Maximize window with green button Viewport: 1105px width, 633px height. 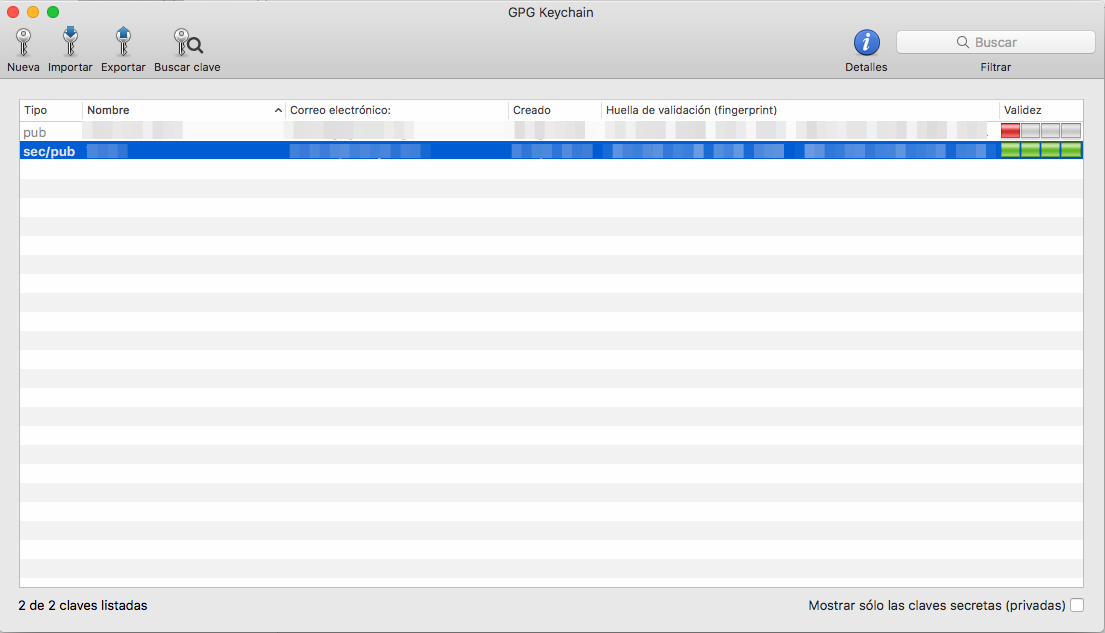point(53,12)
